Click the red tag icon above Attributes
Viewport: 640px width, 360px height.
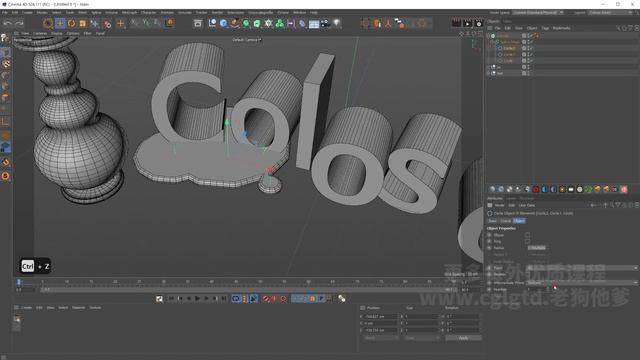536,189
